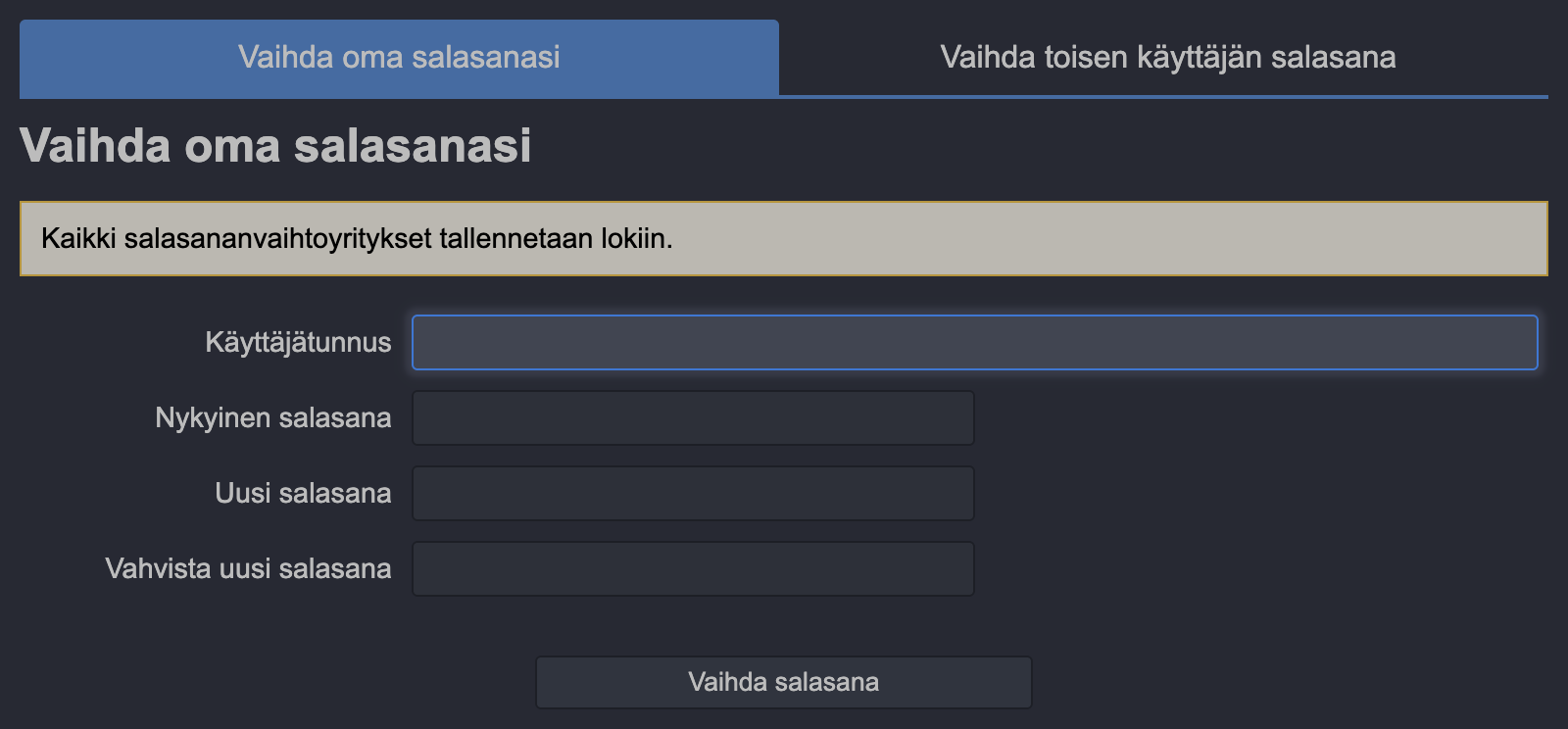Go to the other user's password tab

coord(1167,57)
